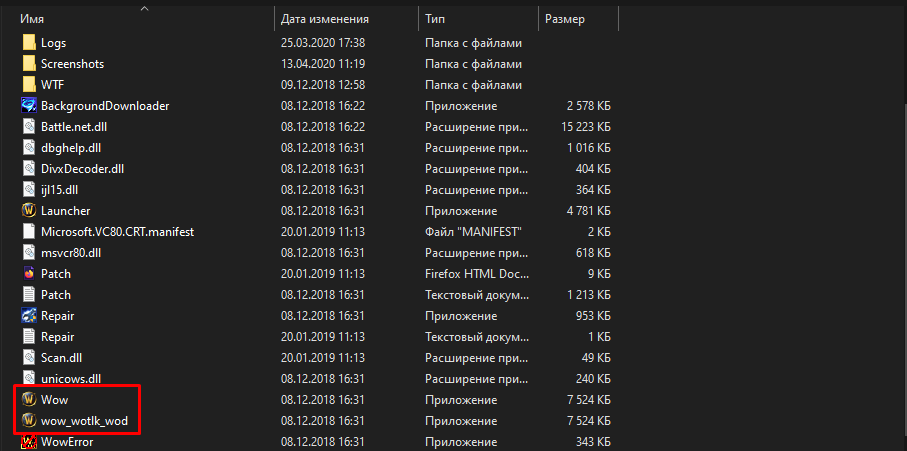Sort by Размер column header
907x451 pixels.
coord(566,19)
